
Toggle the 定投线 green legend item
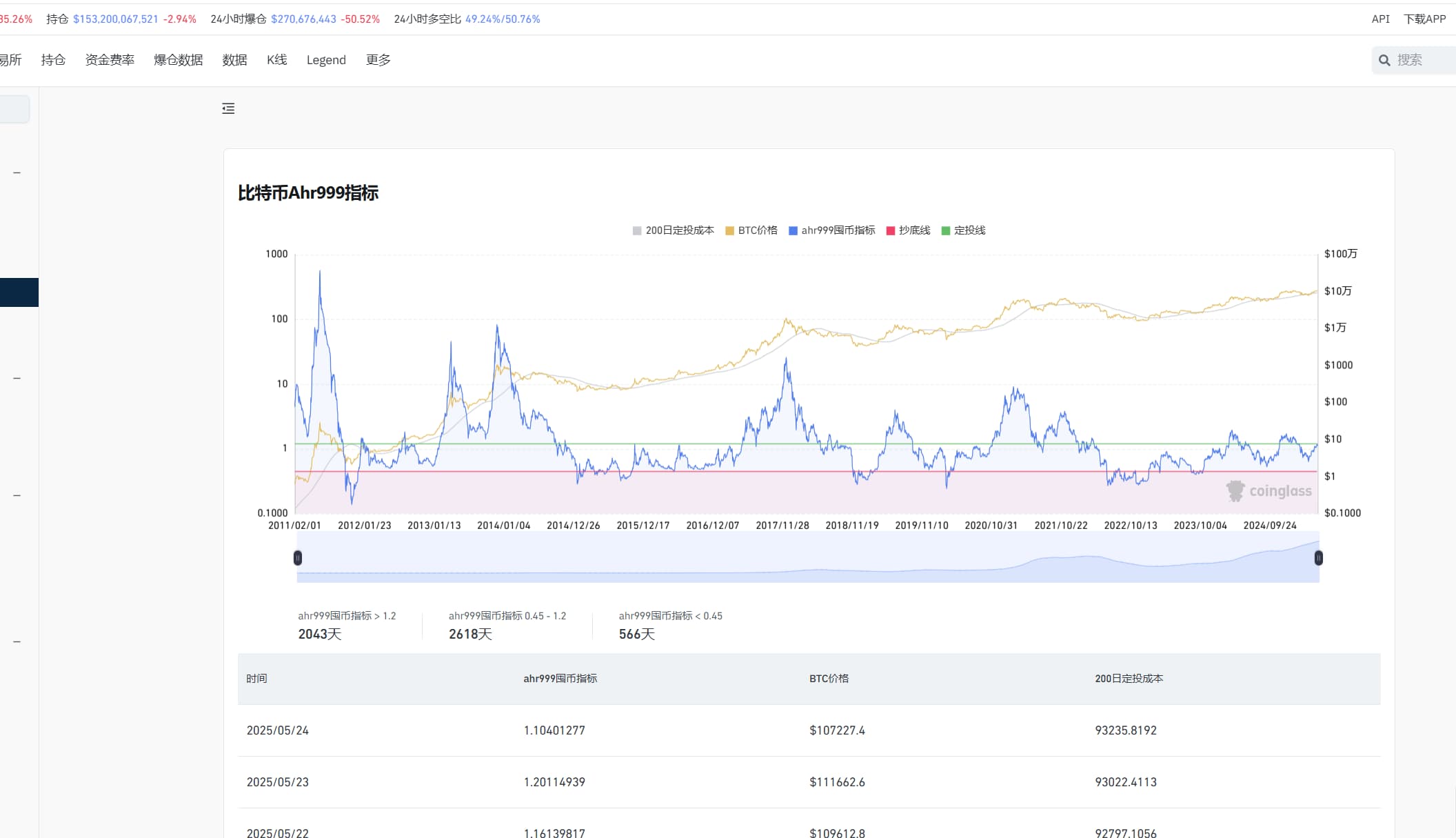(x=963, y=230)
